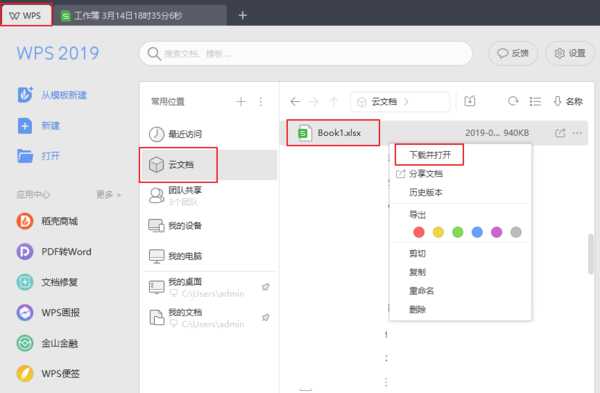Open the 名称 sort dropdown
600x393 pixels.
click(x=568, y=101)
